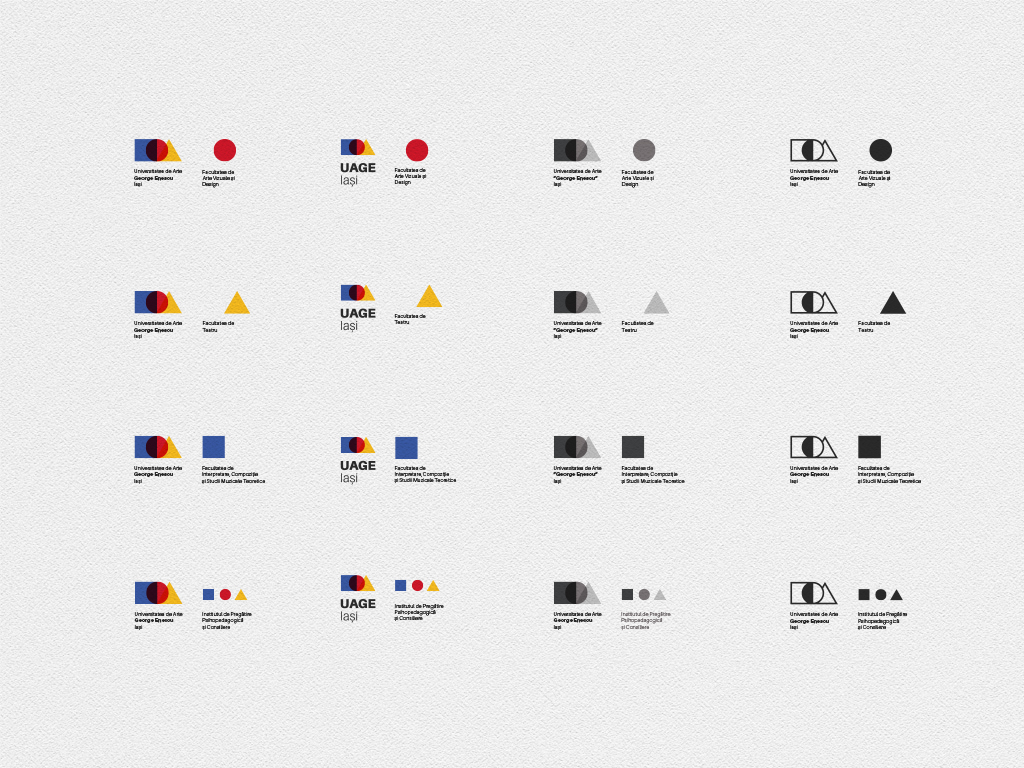The image size is (1024, 768).
Task: Click the outlined university logo beside the large black square
Action: 814,447
